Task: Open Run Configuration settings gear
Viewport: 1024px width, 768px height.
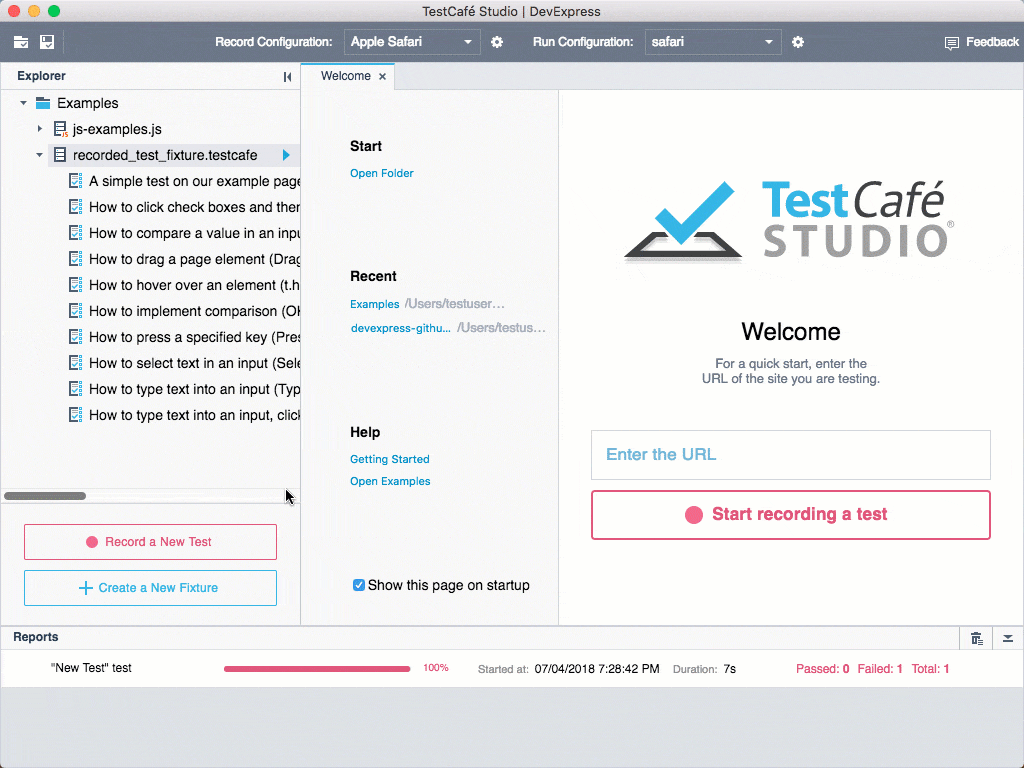Action: coord(798,42)
